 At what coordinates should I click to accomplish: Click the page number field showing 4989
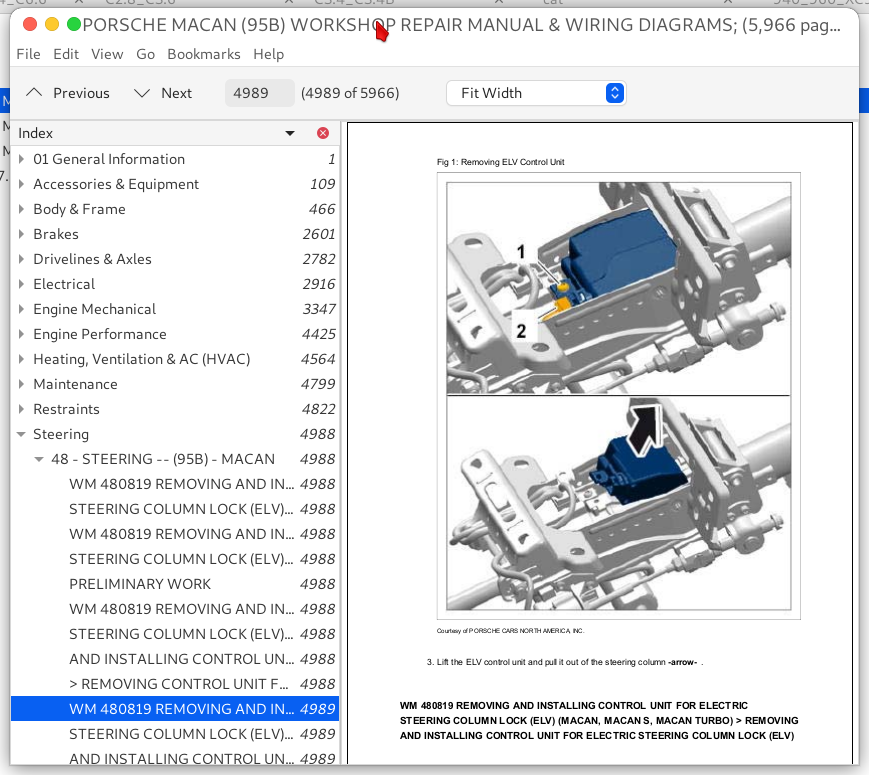[x=259, y=93]
